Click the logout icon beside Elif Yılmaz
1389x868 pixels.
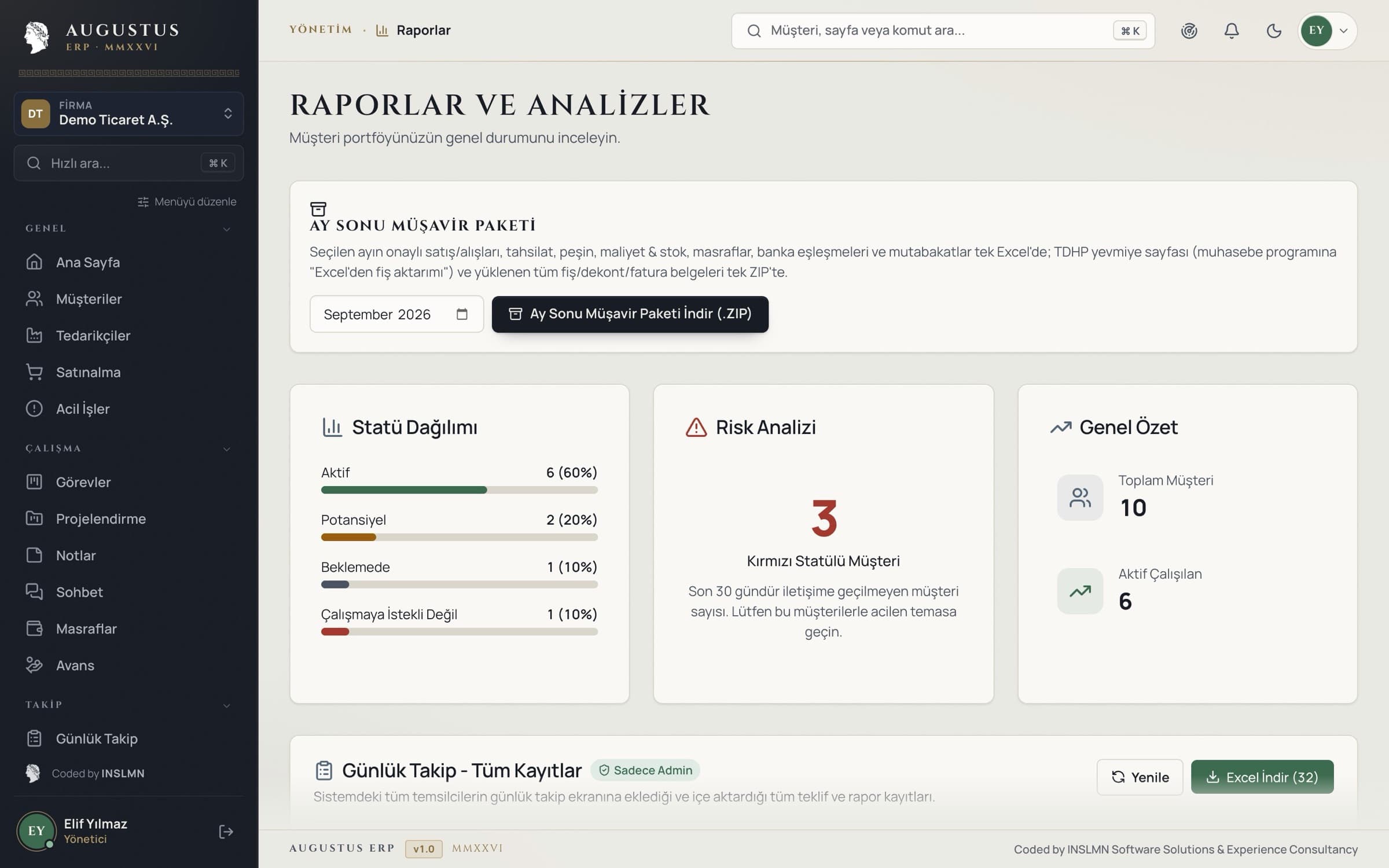tap(226, 832)
